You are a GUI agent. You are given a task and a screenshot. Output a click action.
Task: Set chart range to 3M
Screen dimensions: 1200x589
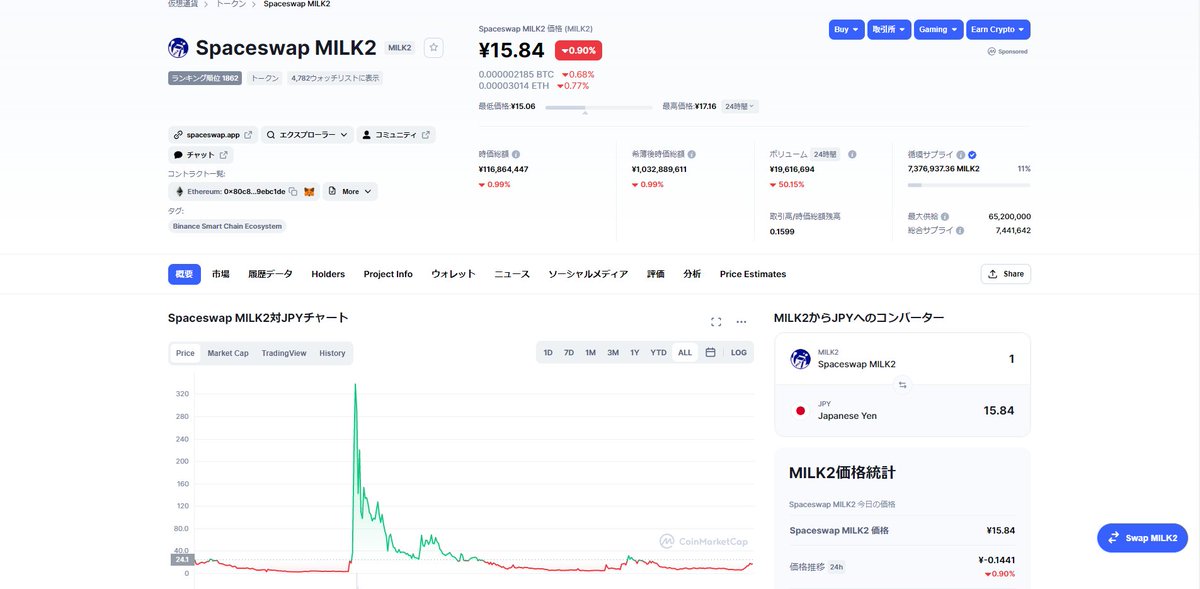(613, 353)
